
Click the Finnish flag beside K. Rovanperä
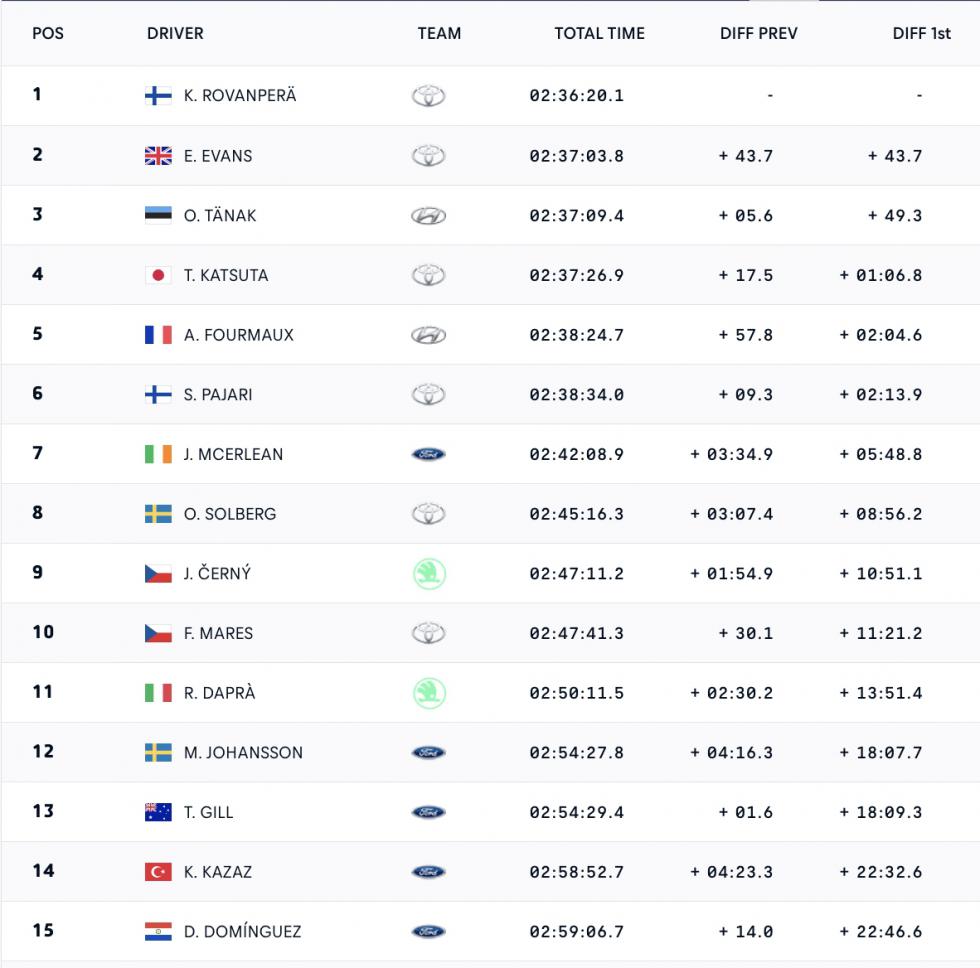pos(158,96)
